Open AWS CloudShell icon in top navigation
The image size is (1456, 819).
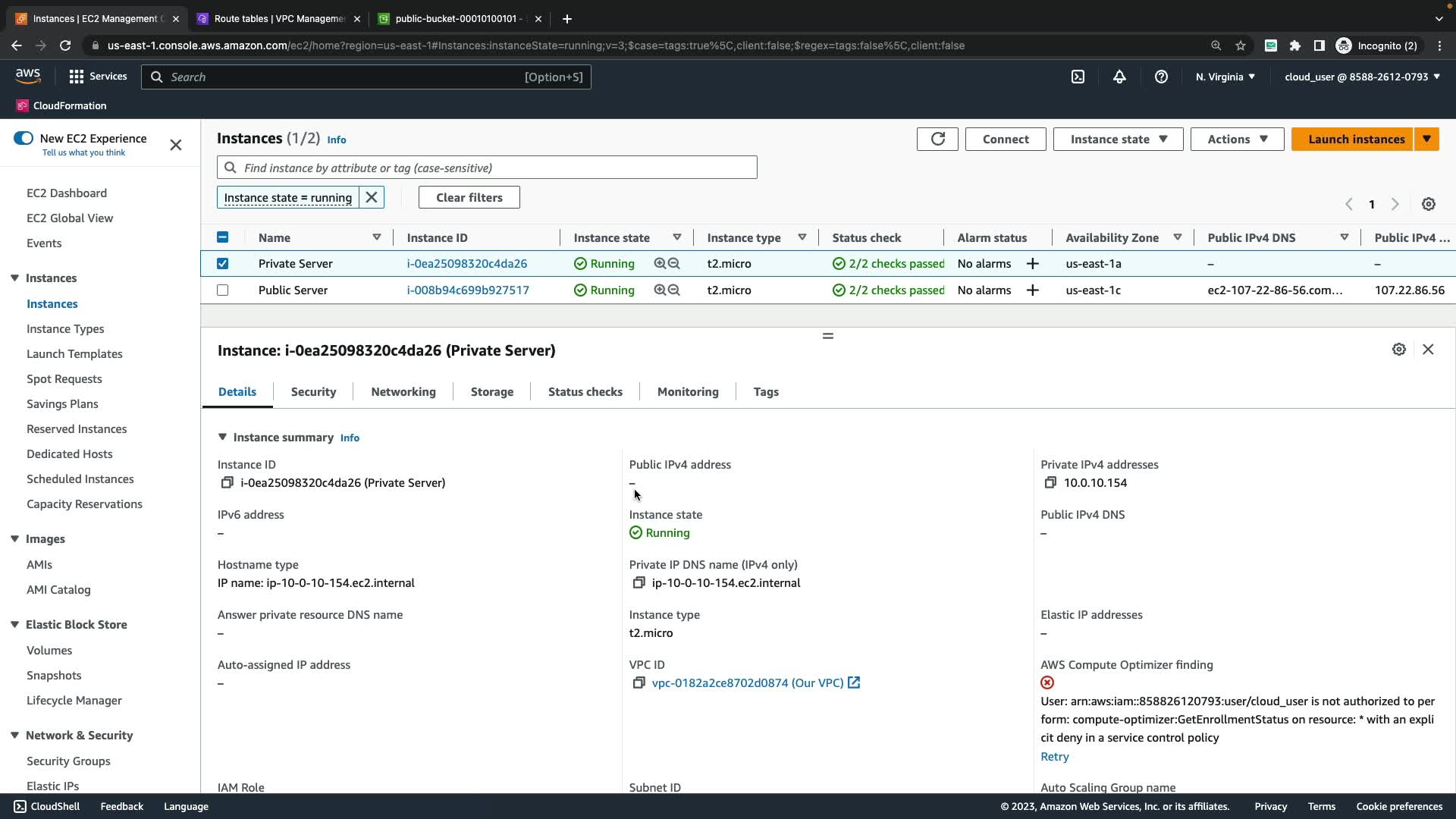click(x=1078, y=77)
